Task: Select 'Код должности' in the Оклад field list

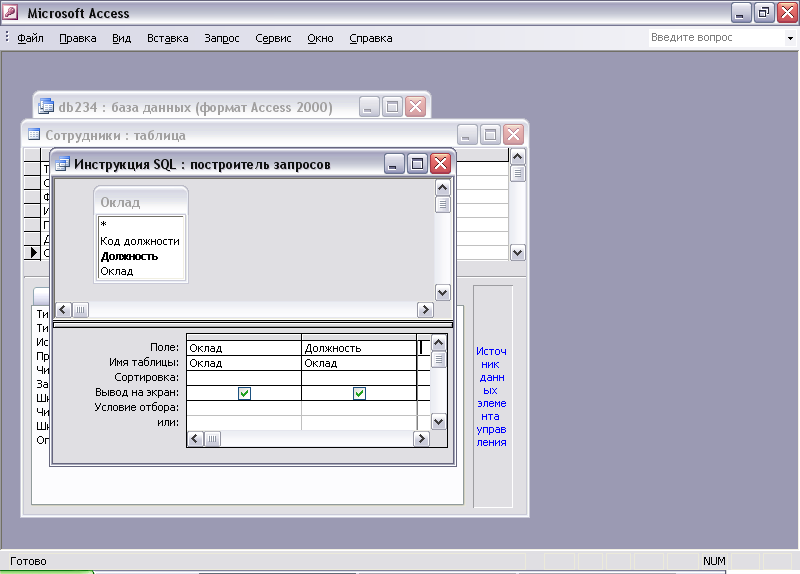Action: coord(140,241)
